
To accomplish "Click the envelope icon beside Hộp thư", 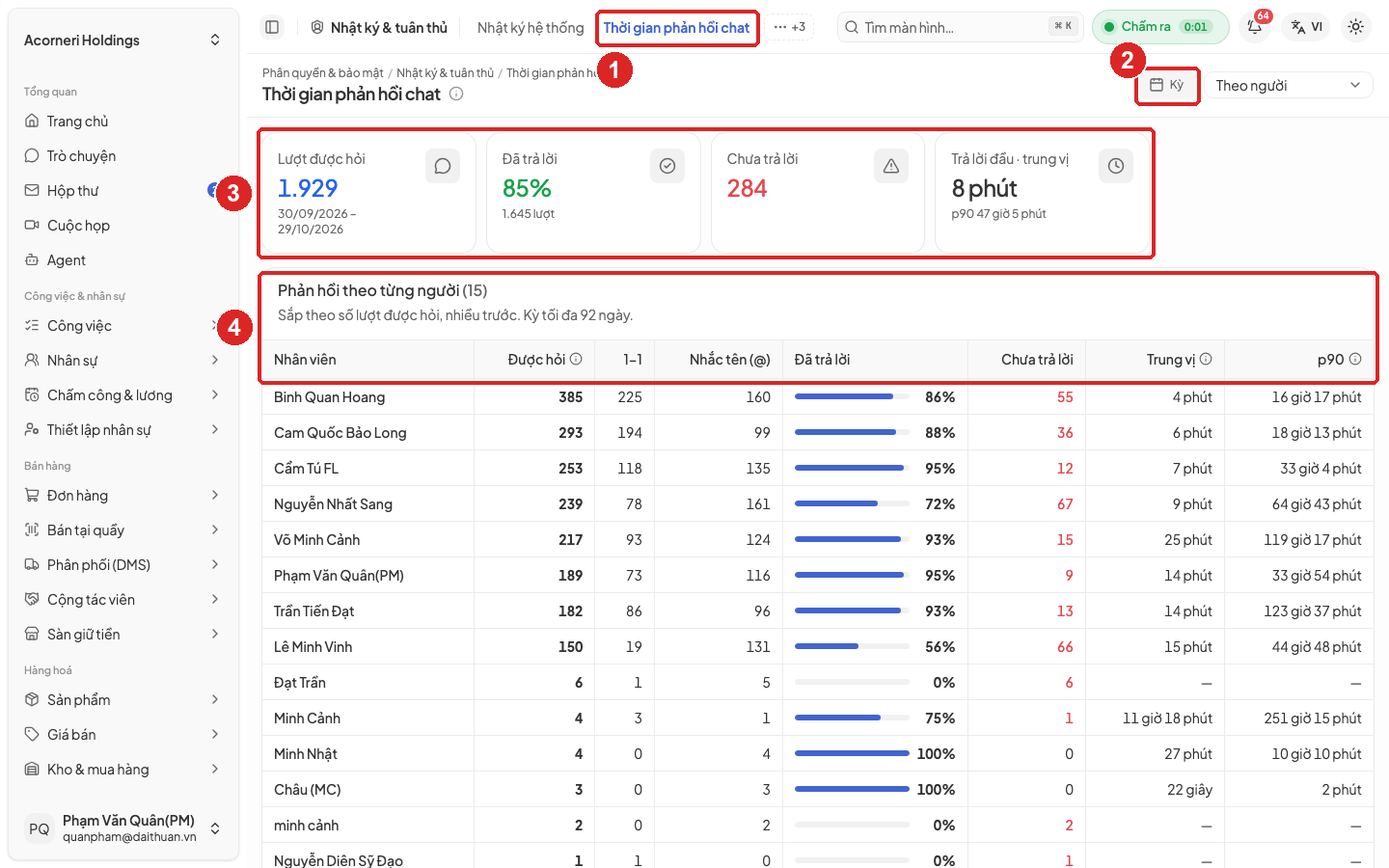I will [32, 191].
